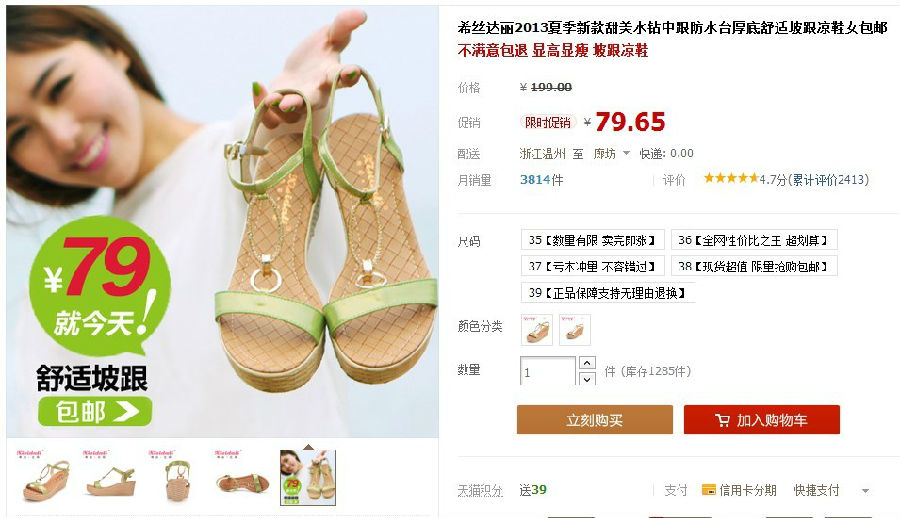The image size is (900, 518).
Task: Click the quantity input field
Action: pos(548,371)
